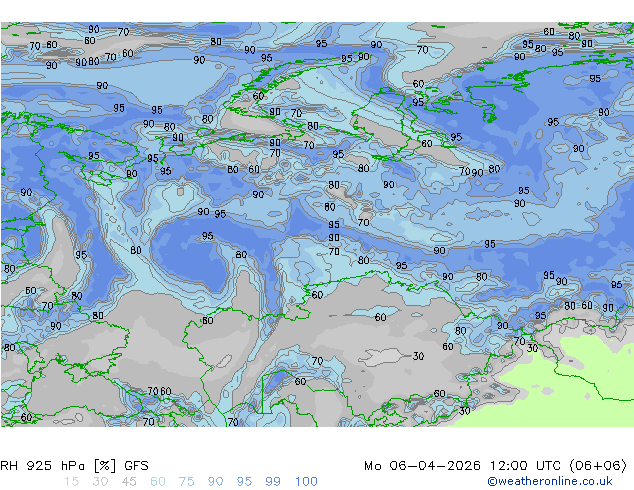Click the forecast date 'Mo 06-04-2026 12:00 UTC (06+06)'
634x490 pixels.
tap(495, 466)
